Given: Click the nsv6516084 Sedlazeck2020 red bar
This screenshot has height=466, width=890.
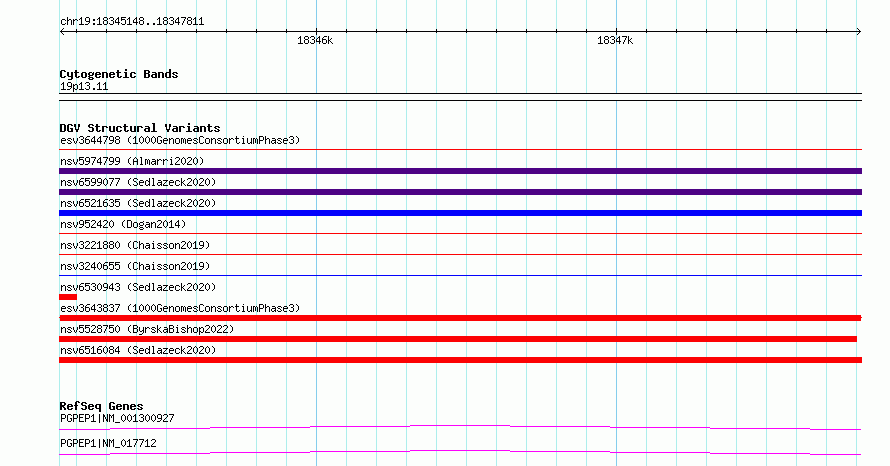Looking at the screenshot, I should coord(460,360).
